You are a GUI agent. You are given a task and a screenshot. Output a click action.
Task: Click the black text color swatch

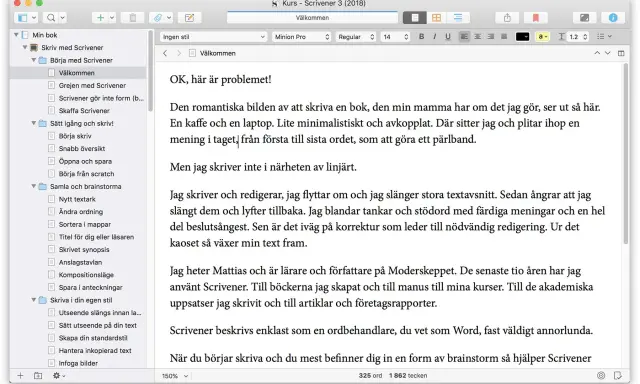point(522,37)
